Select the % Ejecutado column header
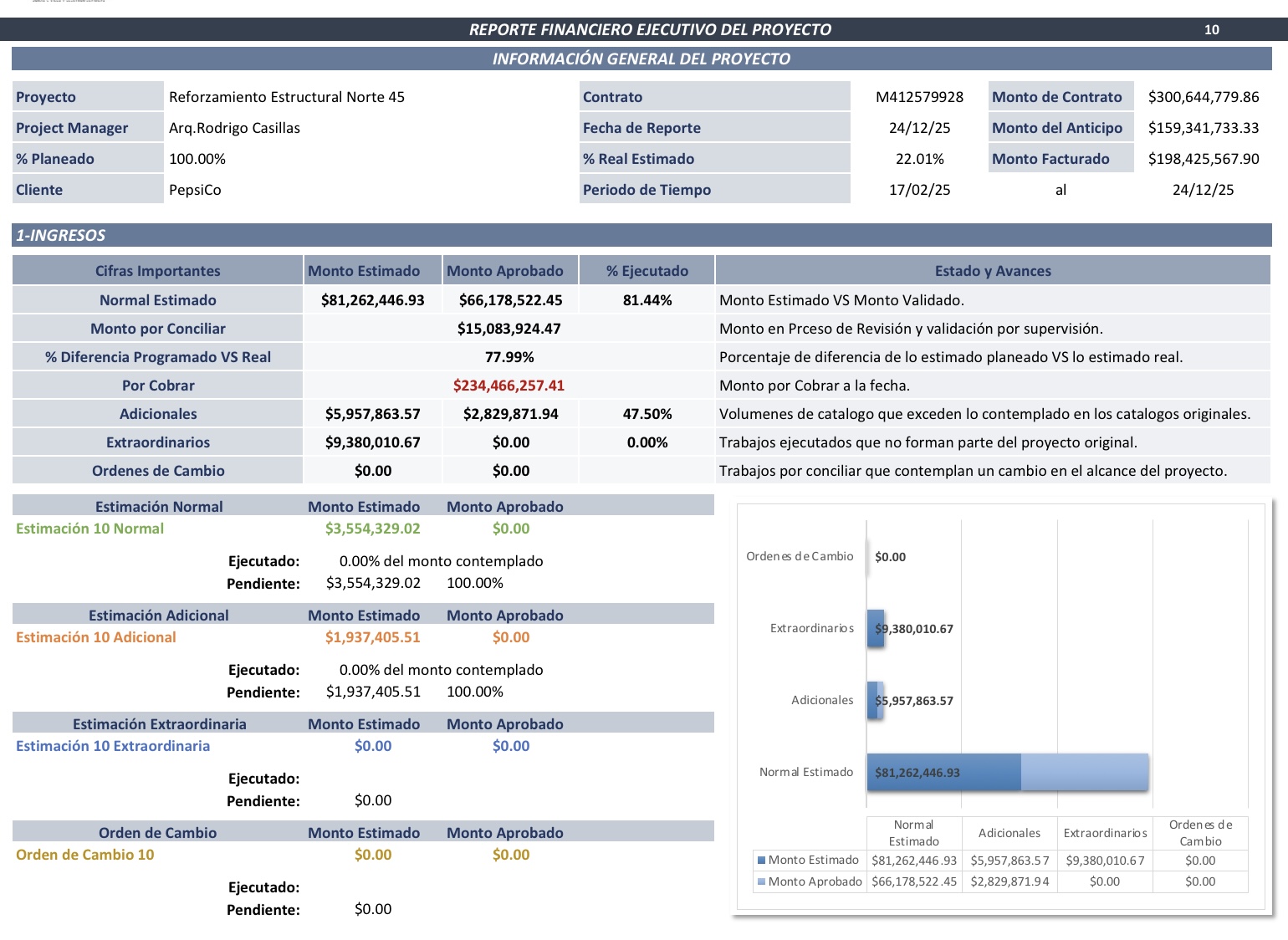Screen dimensions: 1288x940 (x=646, y=270)
